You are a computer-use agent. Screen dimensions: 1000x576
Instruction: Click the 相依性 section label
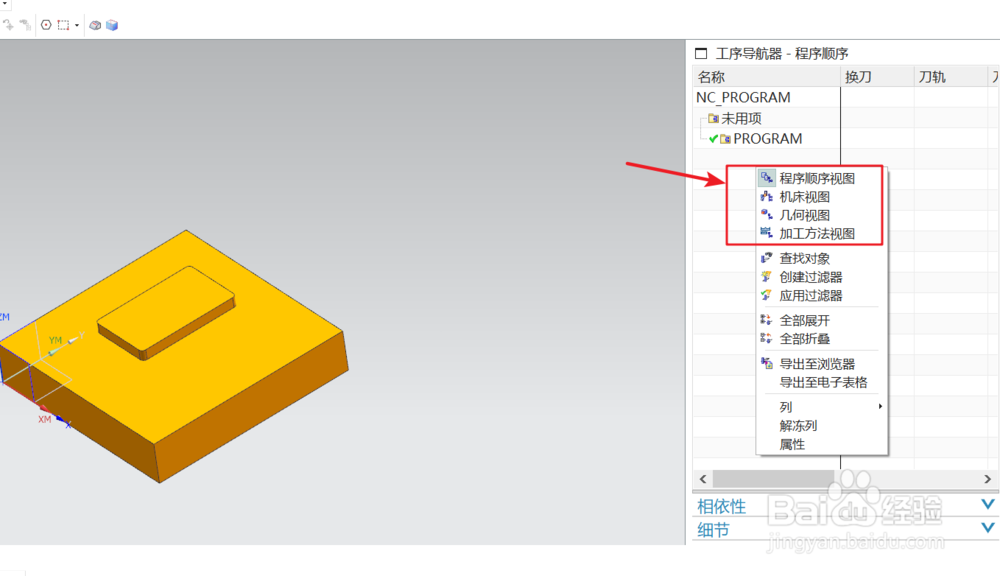pyautogui.click(x=721, y=506)
